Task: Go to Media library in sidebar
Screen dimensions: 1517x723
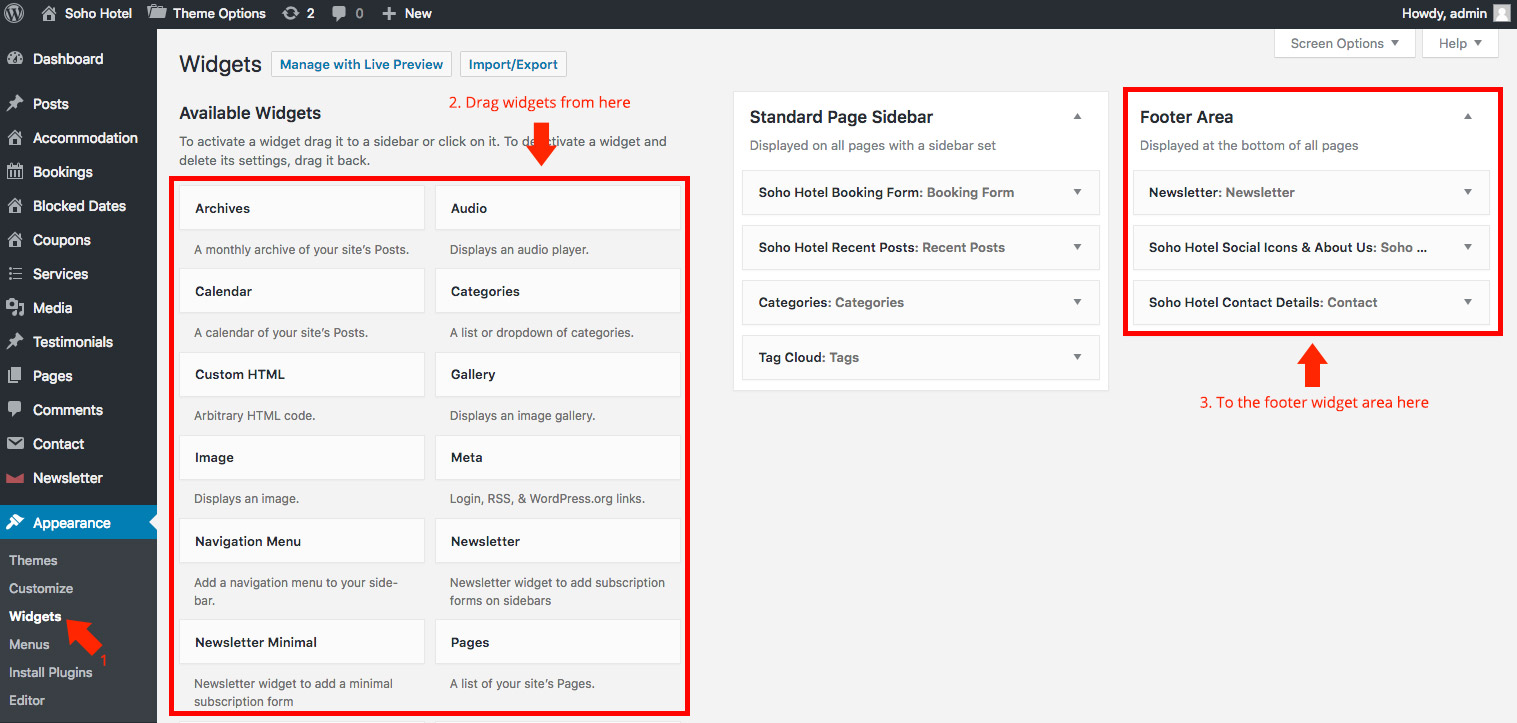Action: pos(52,308)
